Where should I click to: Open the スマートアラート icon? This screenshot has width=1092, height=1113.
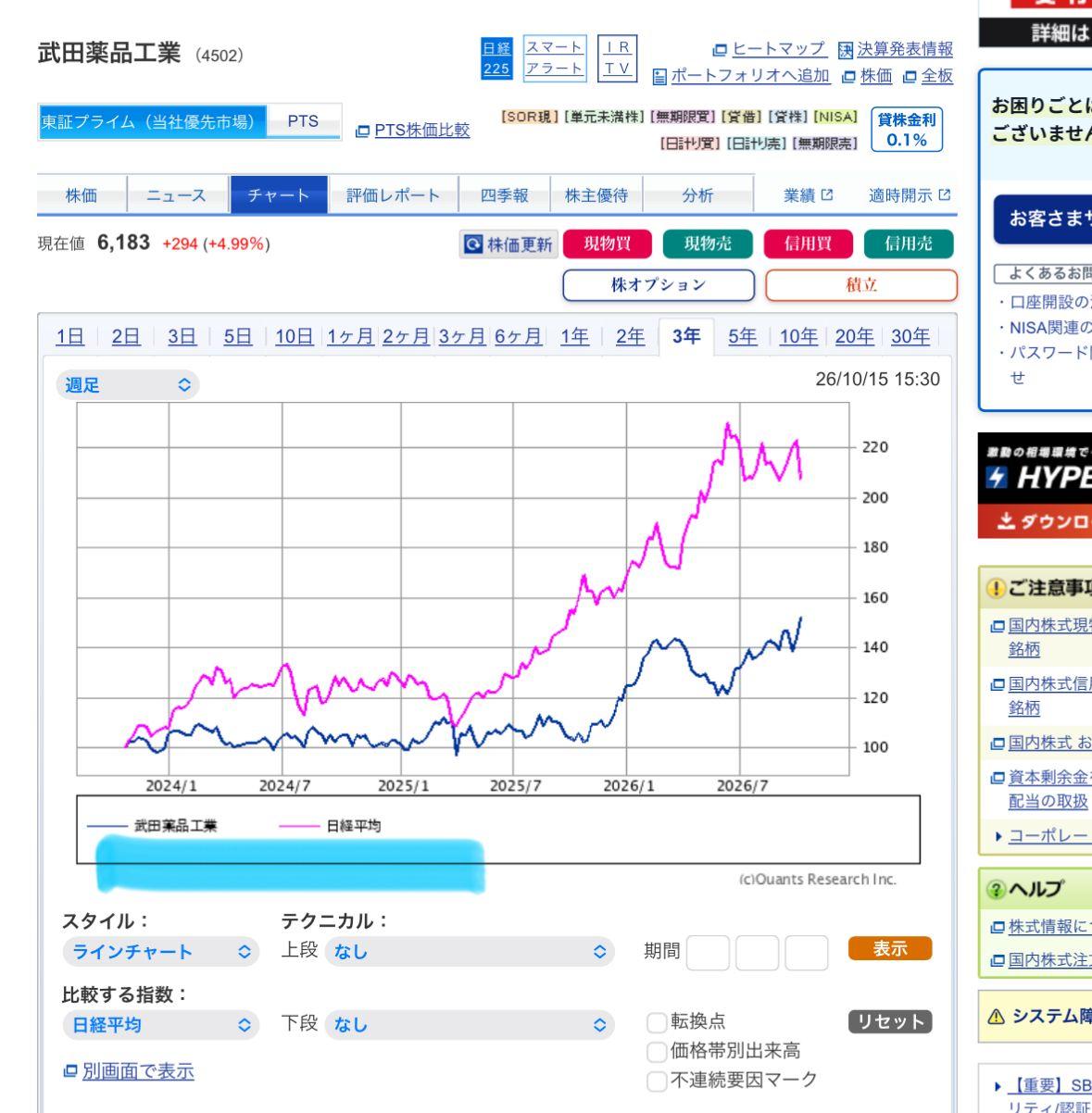tap(555, 57)
